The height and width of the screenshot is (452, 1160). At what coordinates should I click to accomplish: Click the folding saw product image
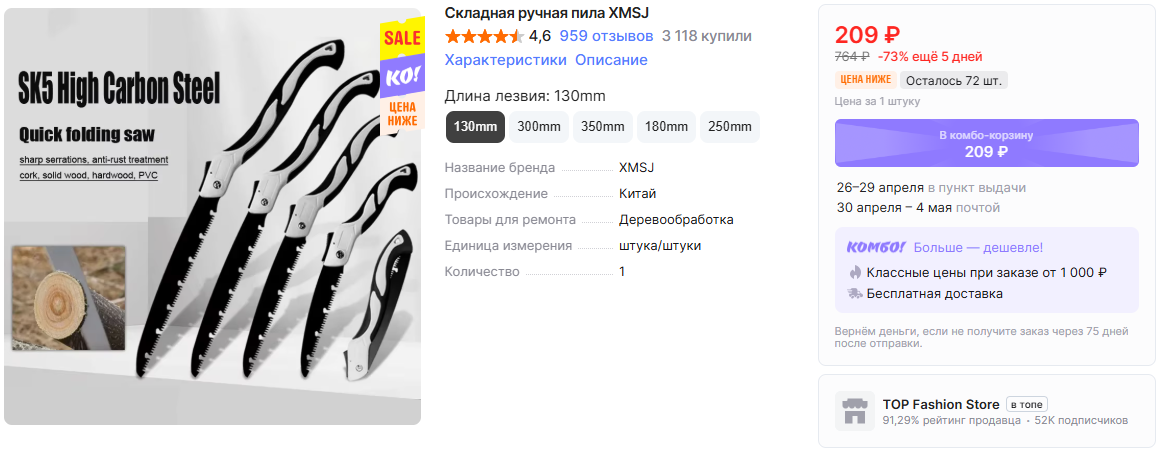tap(212, 217)
